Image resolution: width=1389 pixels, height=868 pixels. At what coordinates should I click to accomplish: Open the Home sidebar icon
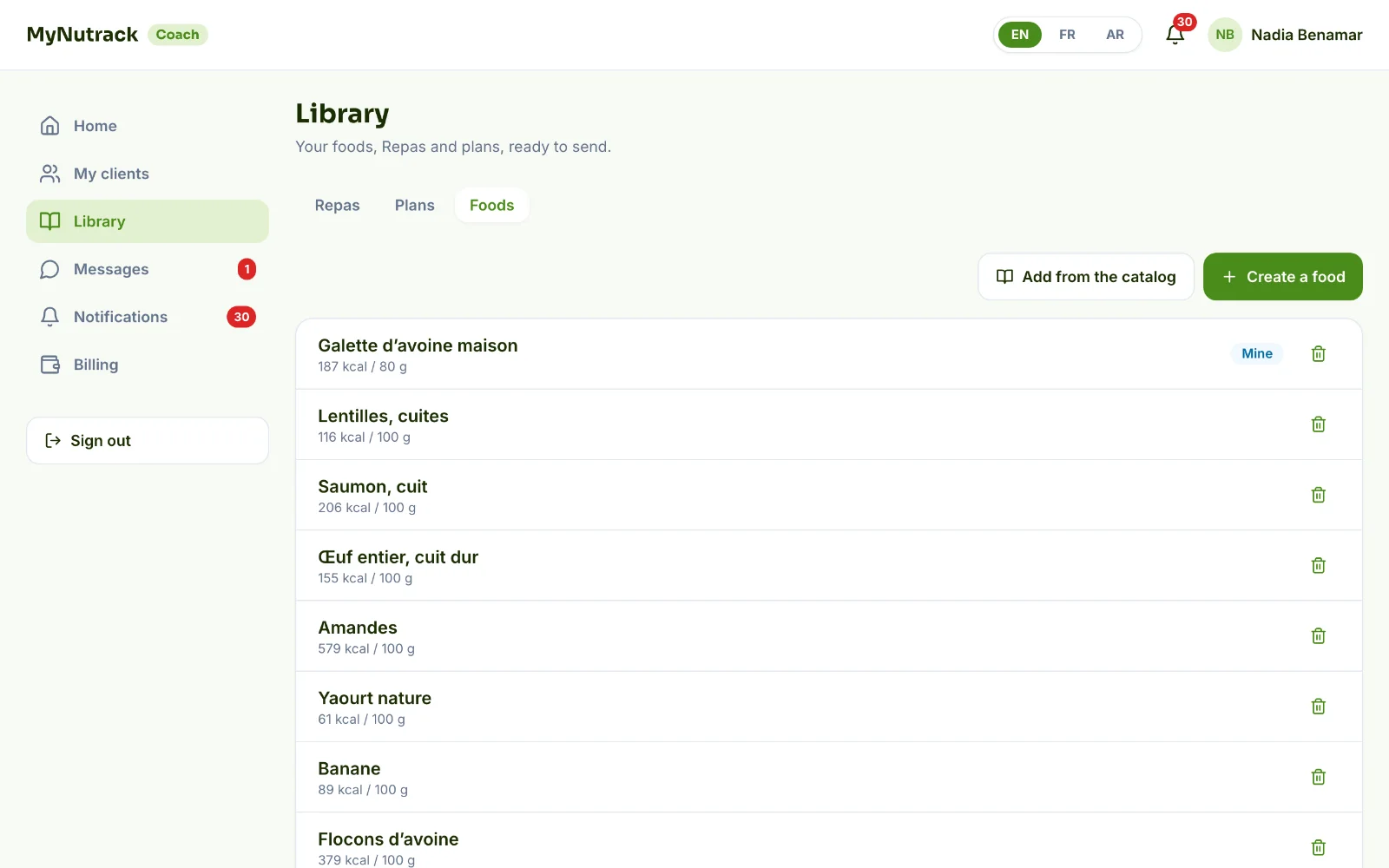[x=50, y=126]
